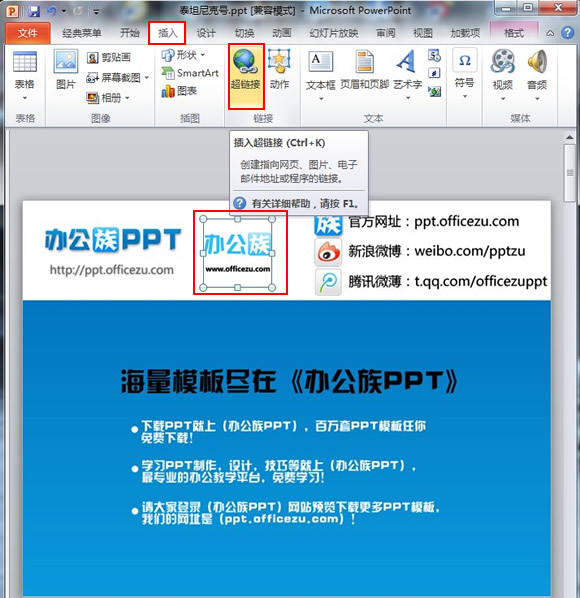Select the 插入 (Insert) tab
The height and width of the screenshot is (598, 580).
pos(167,33)
